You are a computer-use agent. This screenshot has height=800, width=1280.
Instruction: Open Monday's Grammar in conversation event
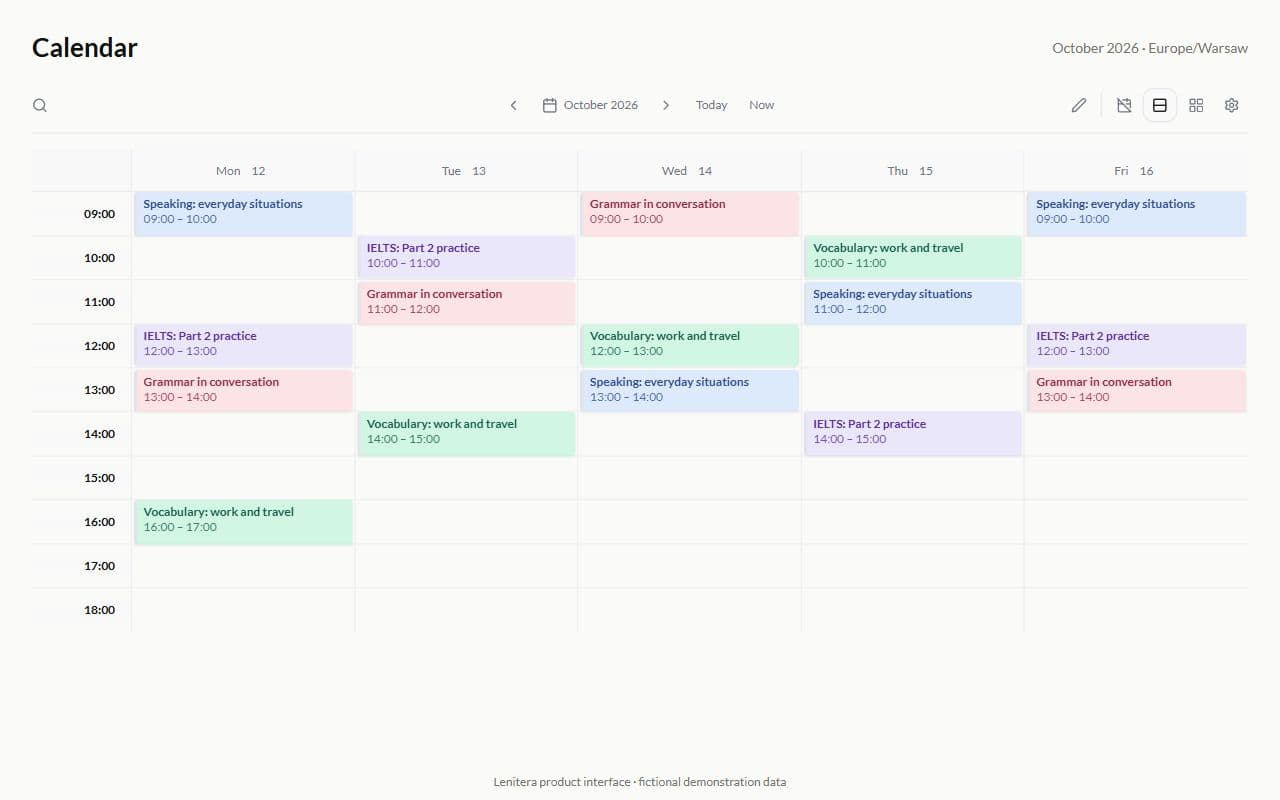click(243, 391)
